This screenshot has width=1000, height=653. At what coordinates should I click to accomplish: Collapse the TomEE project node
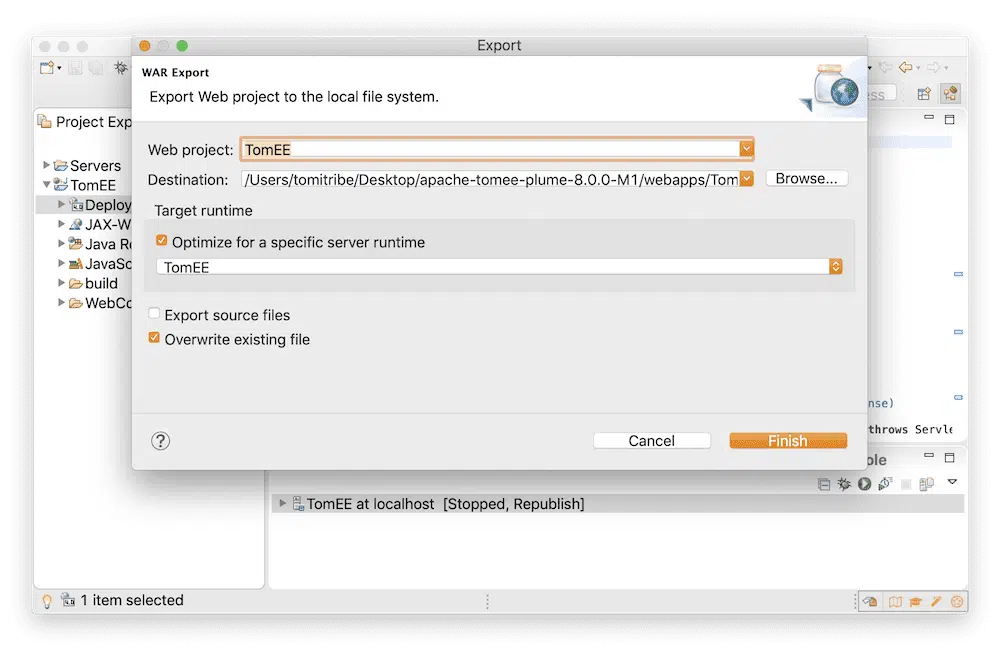(46, 185)
